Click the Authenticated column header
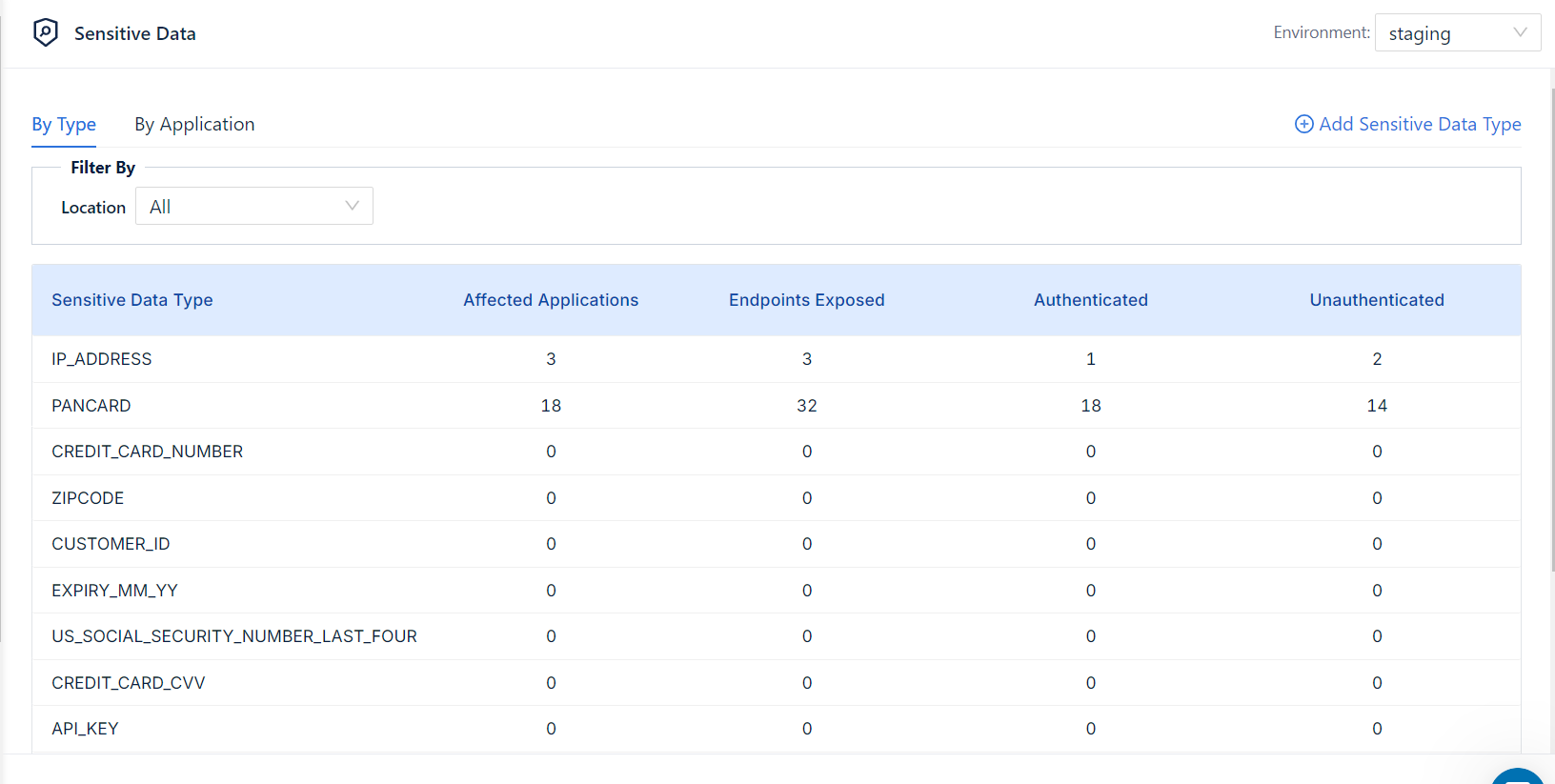This screenshot has height=784, width=1555. [x=1091, y=300]
